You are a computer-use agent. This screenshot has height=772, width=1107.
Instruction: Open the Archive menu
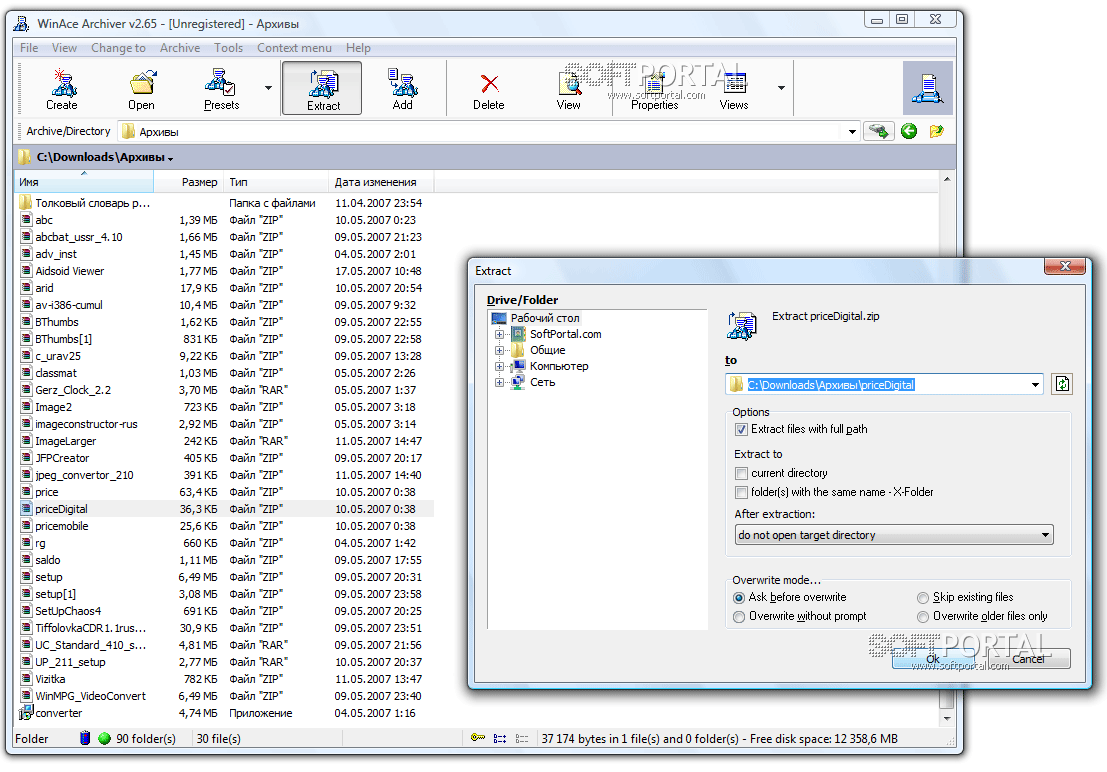(x=180, y=48)
